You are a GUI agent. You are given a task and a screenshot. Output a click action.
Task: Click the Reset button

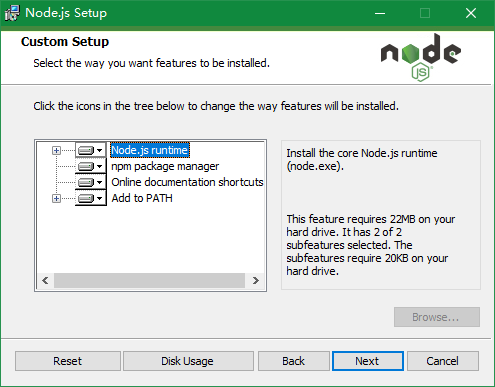tap(68, 361)
